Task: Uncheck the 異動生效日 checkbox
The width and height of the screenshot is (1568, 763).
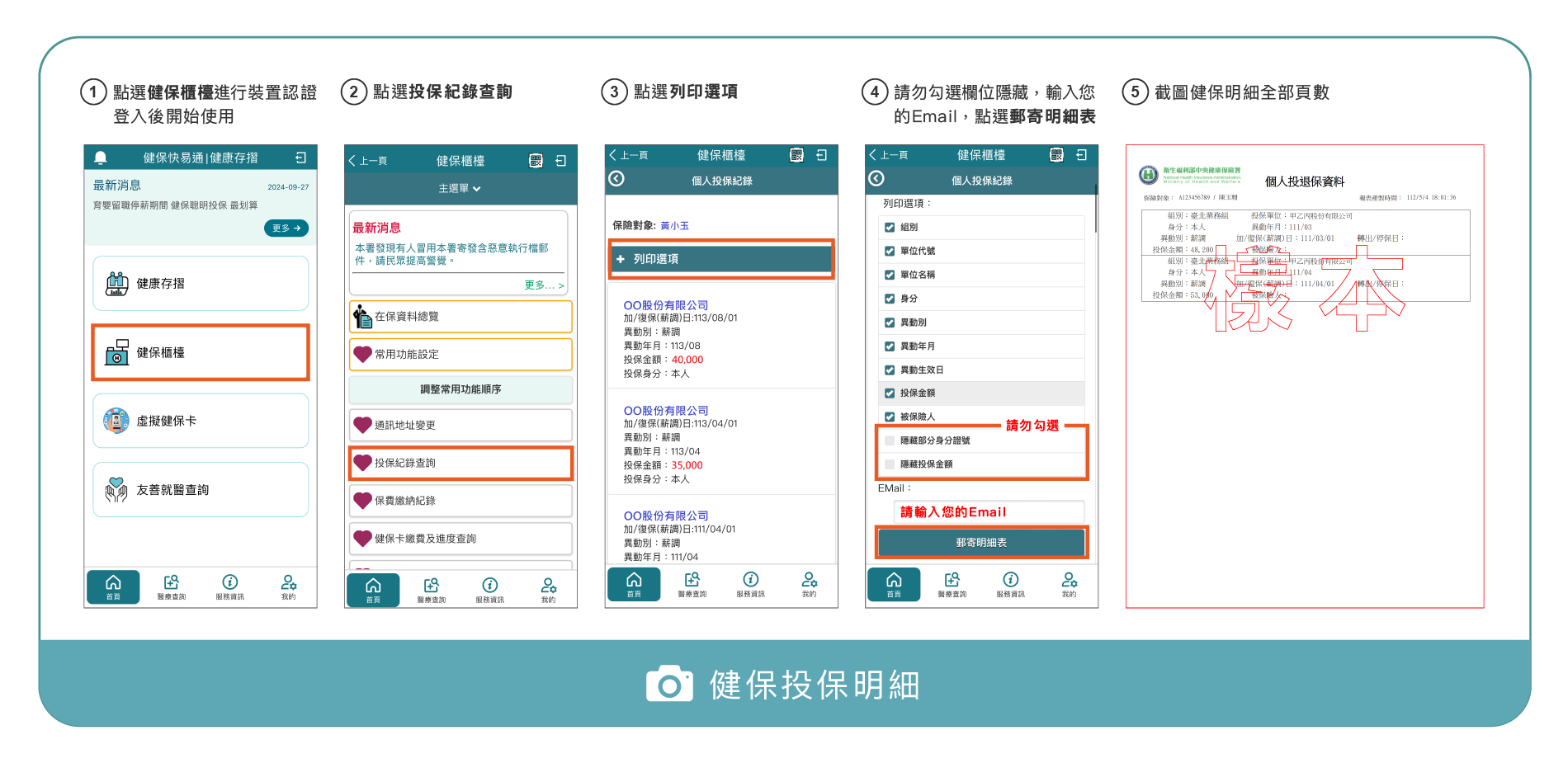Action: (x=890, y=370)
